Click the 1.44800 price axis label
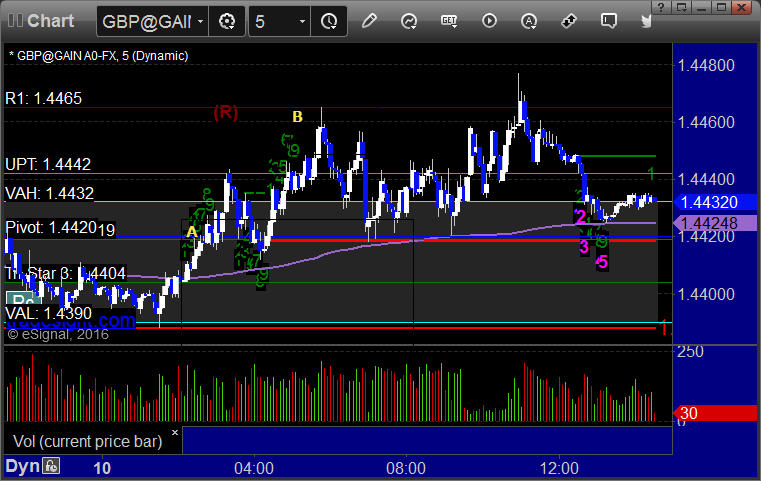 pyautogui.click(x=706, y=65)
